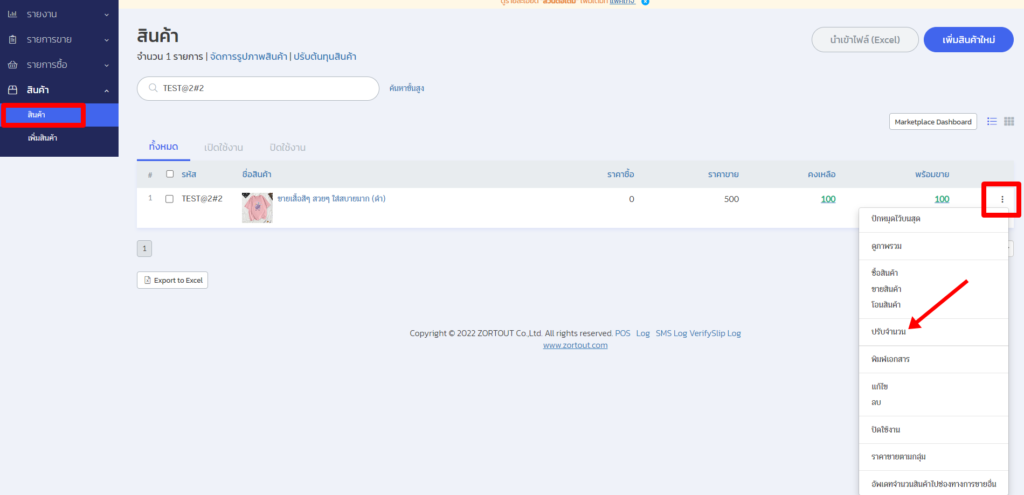This screenshot has width=1024, height=495.
Task: Tick the checkbox for row TEST@2#2
Action: tap(170, 199)
